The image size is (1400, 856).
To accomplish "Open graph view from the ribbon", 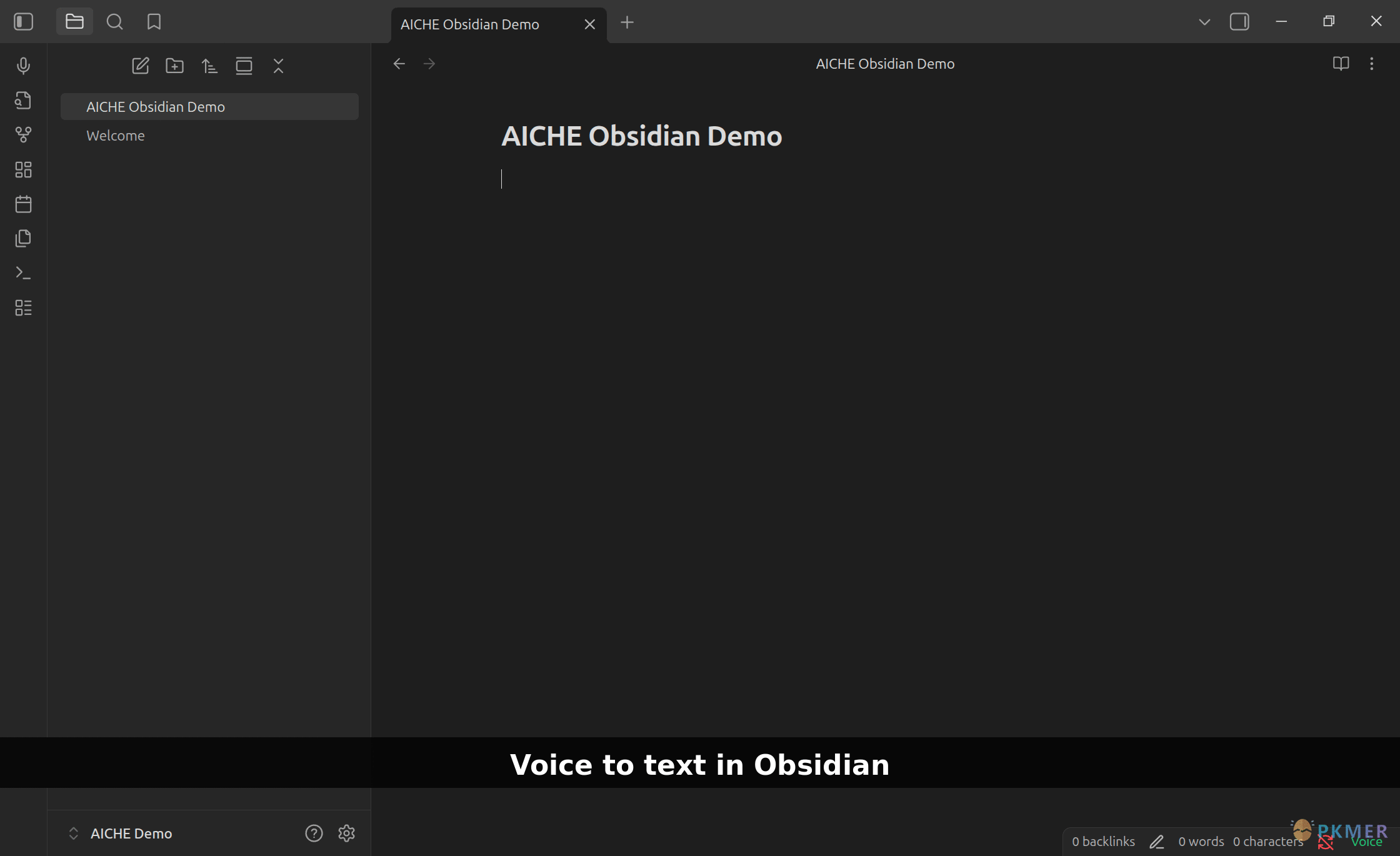I will (x=23, y=134).
